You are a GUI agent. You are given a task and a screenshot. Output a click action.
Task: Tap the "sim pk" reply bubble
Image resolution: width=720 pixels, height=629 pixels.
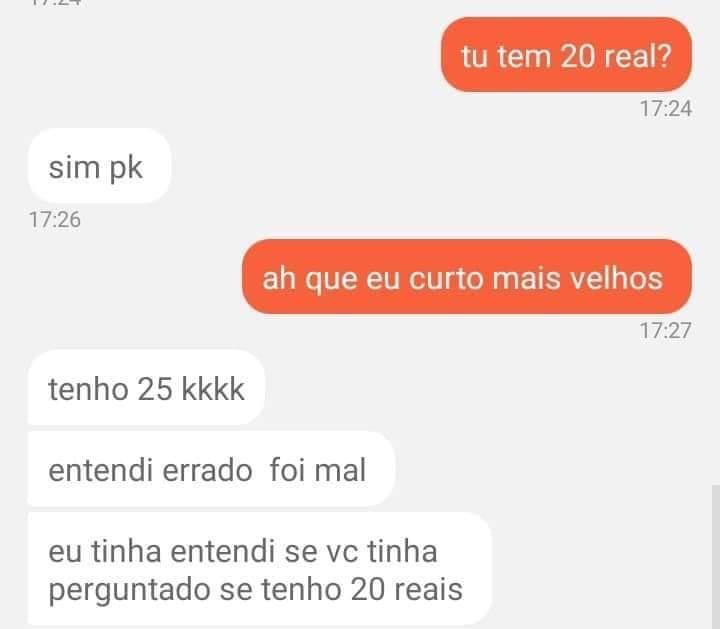99,166
